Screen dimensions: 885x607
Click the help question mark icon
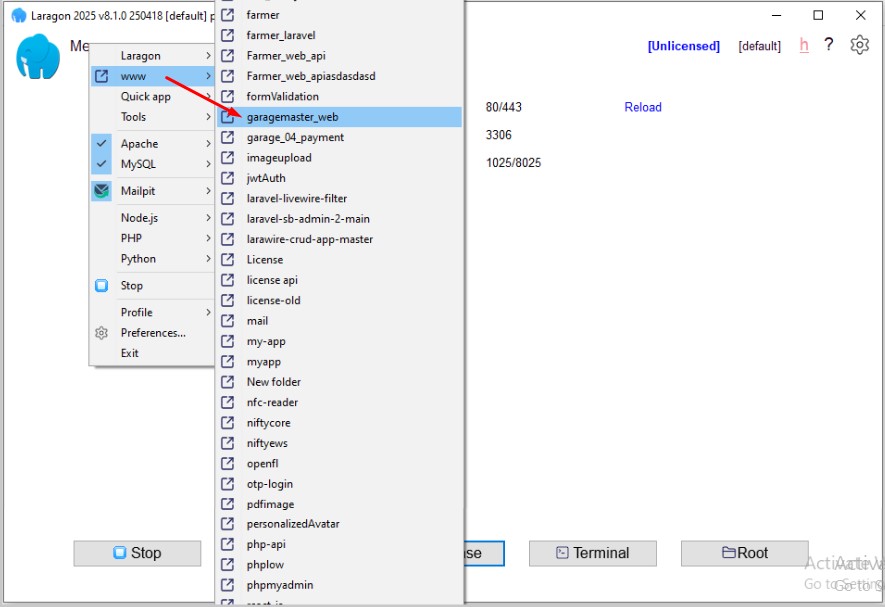(x=829, y=44)
